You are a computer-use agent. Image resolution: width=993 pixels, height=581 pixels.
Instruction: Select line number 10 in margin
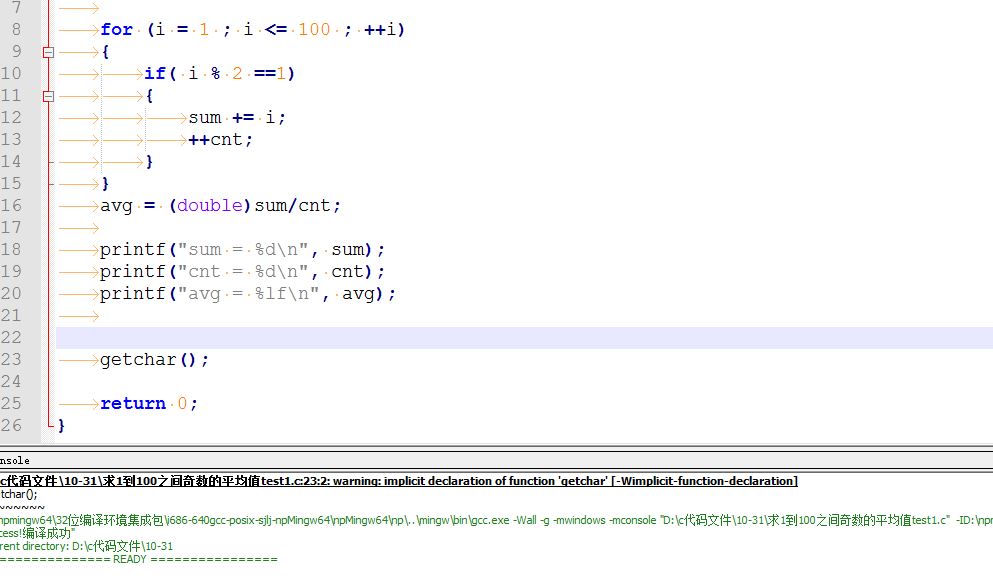pos(11,73)
